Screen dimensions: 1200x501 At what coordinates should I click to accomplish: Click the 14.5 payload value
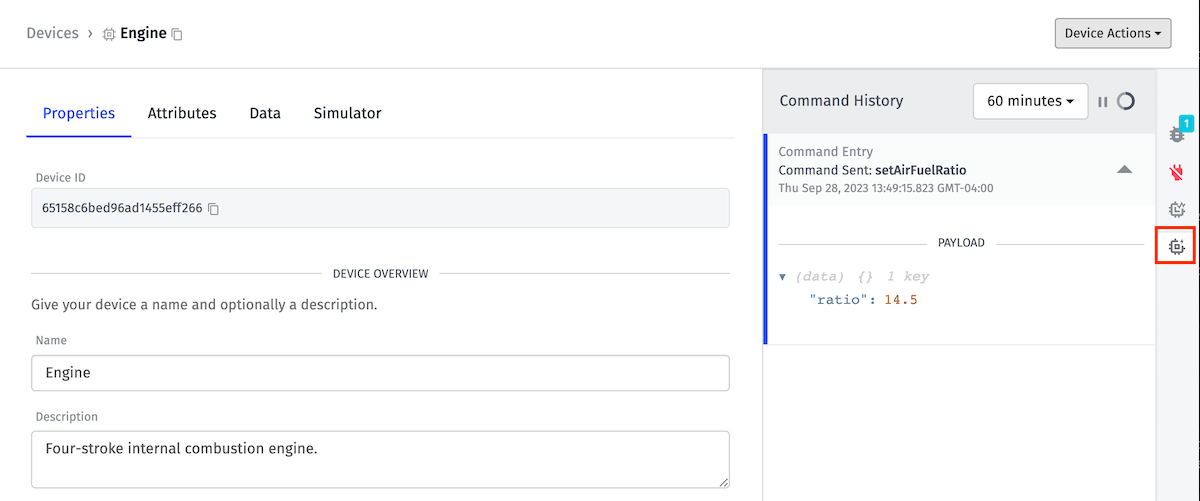tap(901, 300)
